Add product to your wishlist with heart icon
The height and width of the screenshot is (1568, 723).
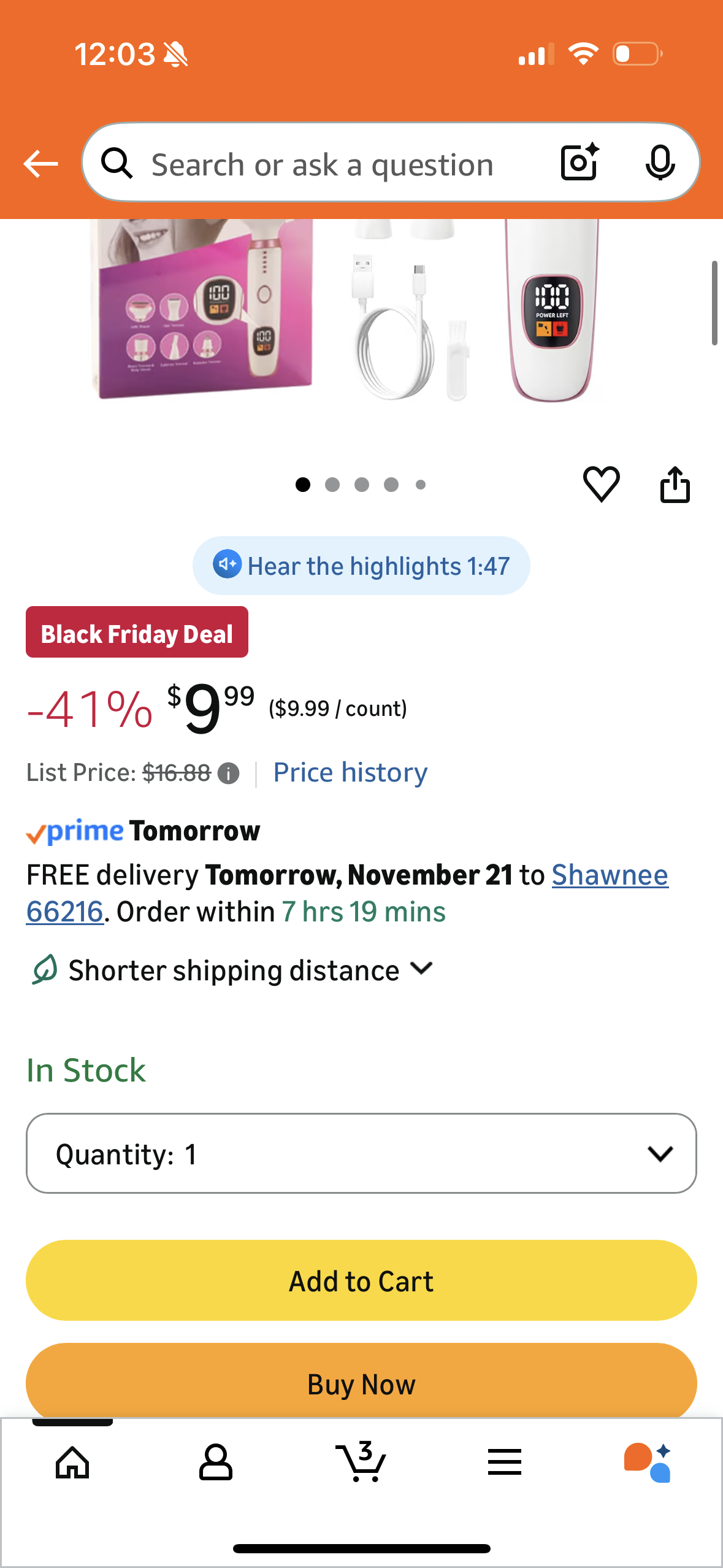[x=602, y=484]
